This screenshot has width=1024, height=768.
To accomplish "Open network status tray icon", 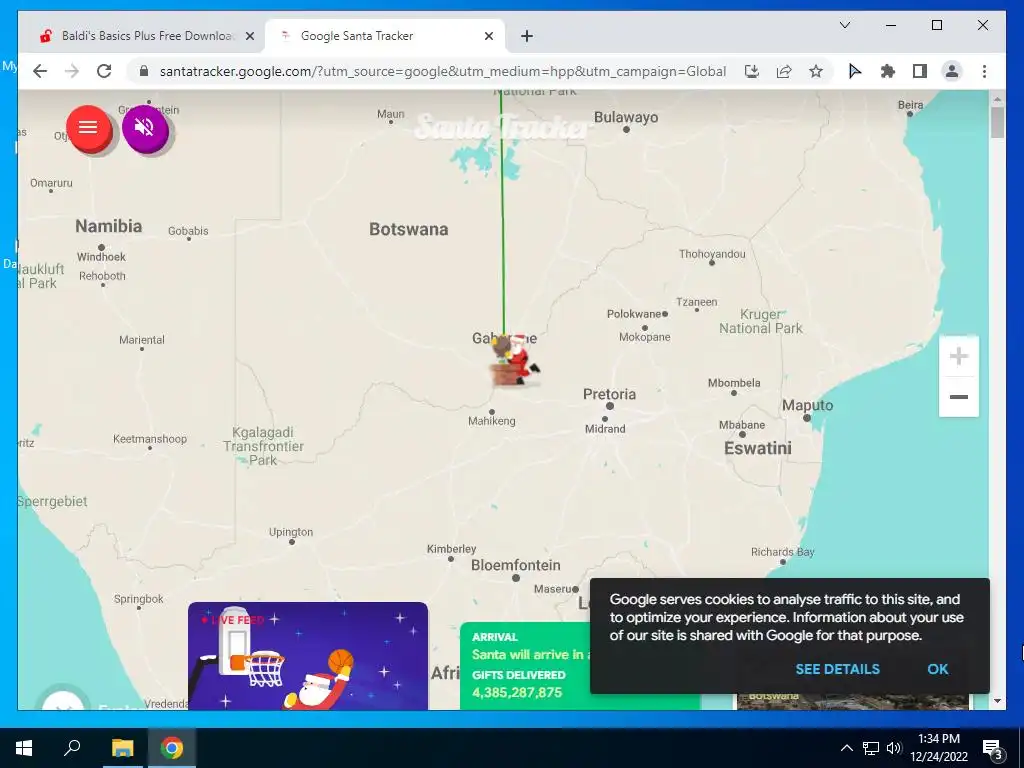I will point(871,748).
